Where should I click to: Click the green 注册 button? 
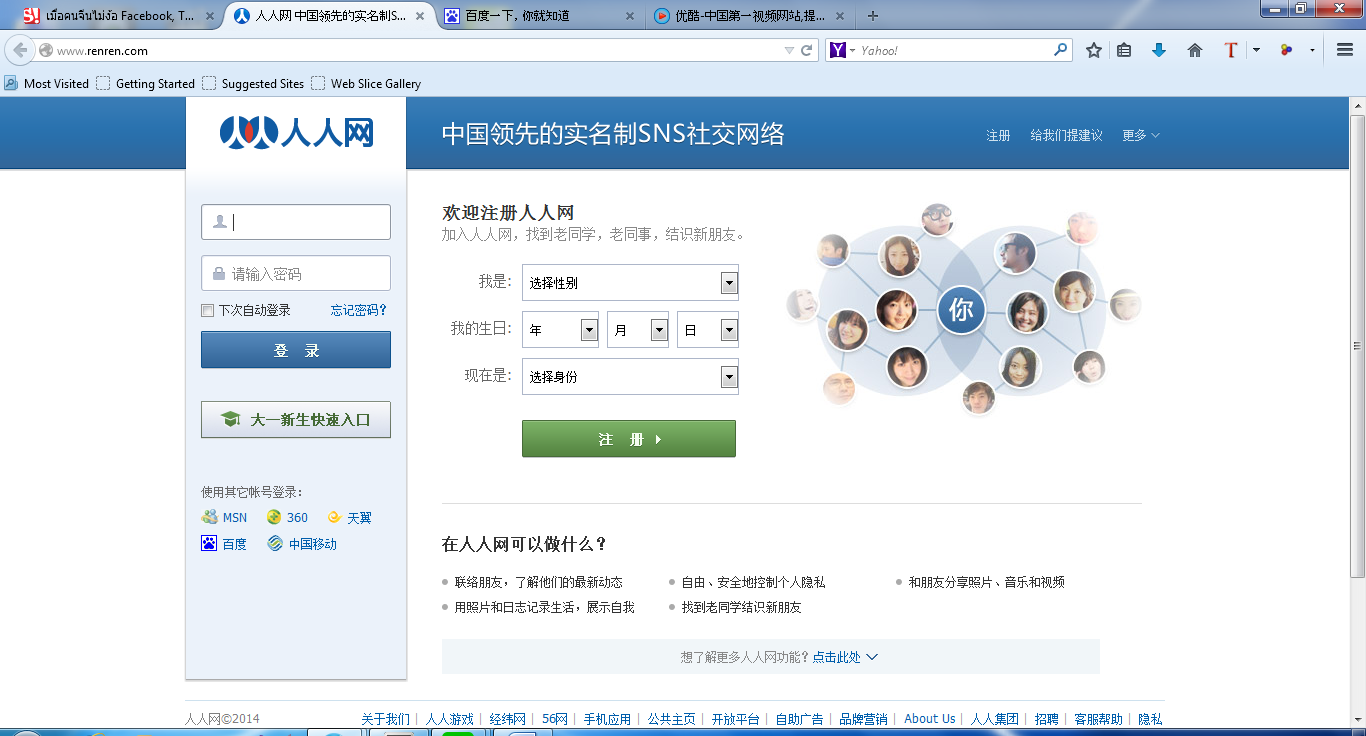point(629,439)
